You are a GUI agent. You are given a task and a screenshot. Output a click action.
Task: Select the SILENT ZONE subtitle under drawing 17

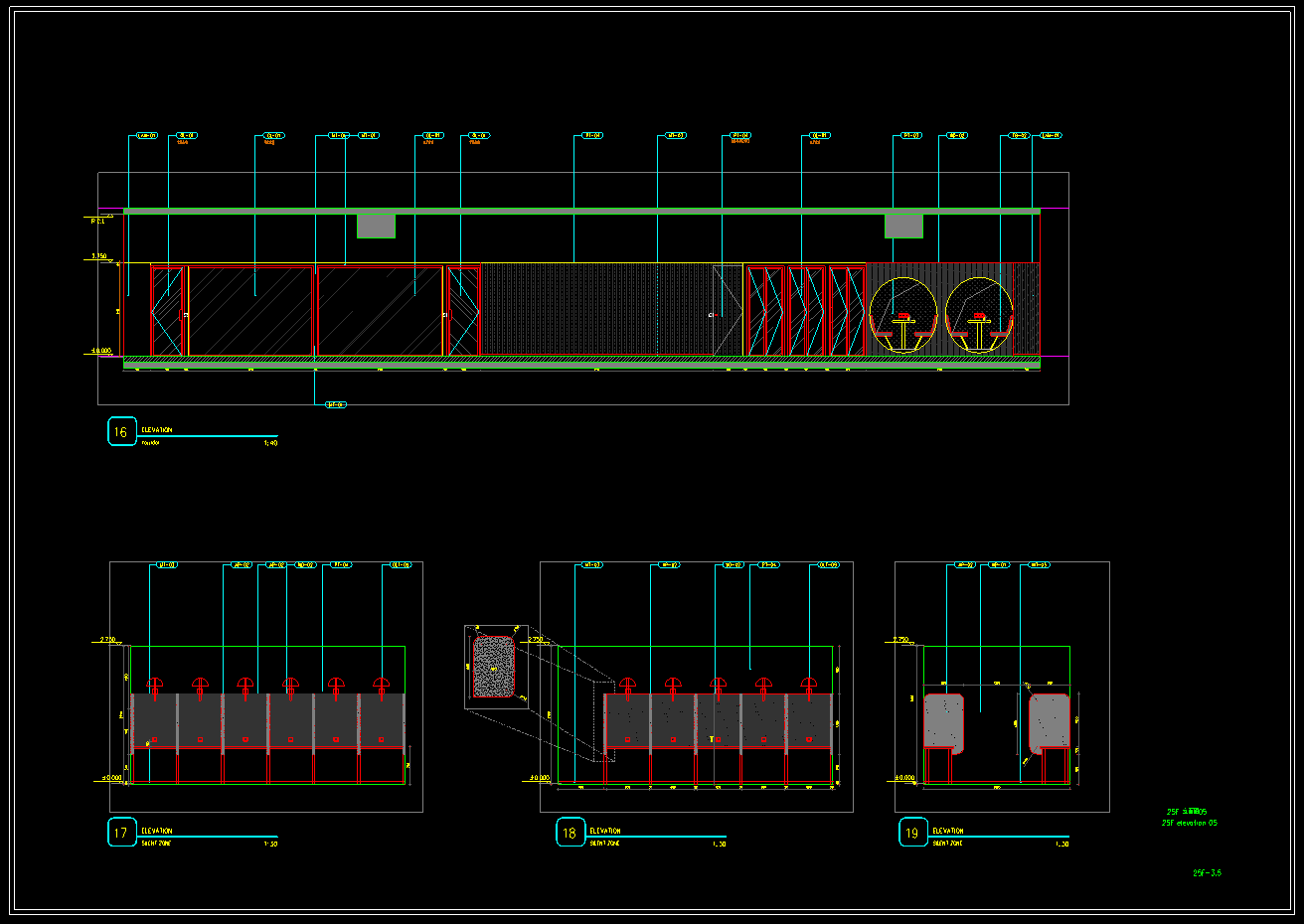pos(156,844)
